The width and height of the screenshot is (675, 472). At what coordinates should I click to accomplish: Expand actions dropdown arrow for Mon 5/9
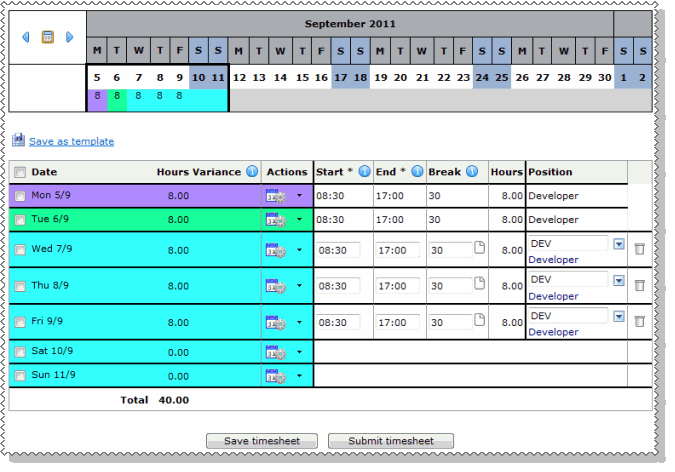(299, 196)
